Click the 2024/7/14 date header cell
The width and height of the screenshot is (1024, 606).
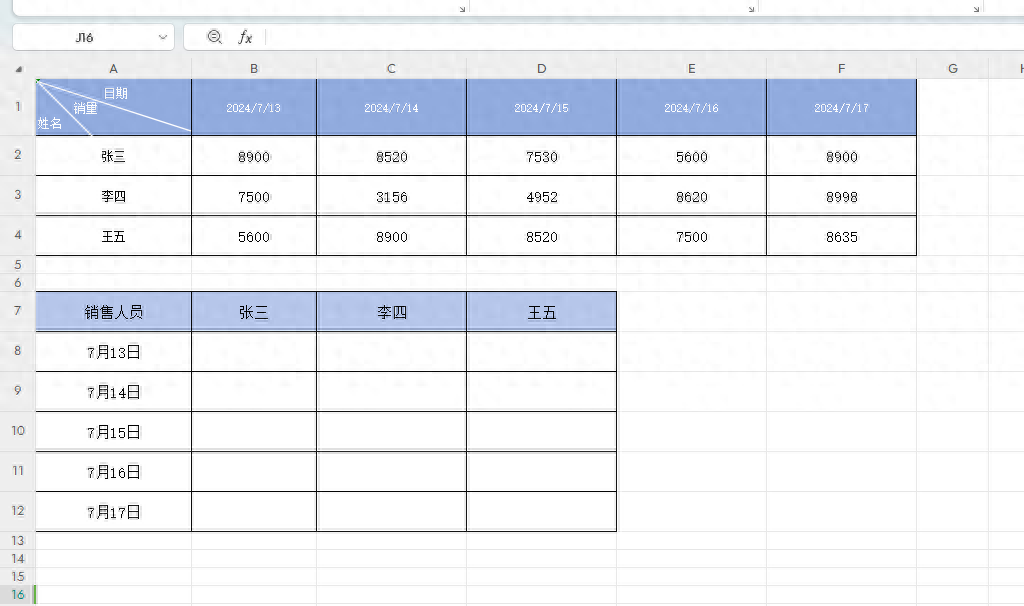[391, 108]
